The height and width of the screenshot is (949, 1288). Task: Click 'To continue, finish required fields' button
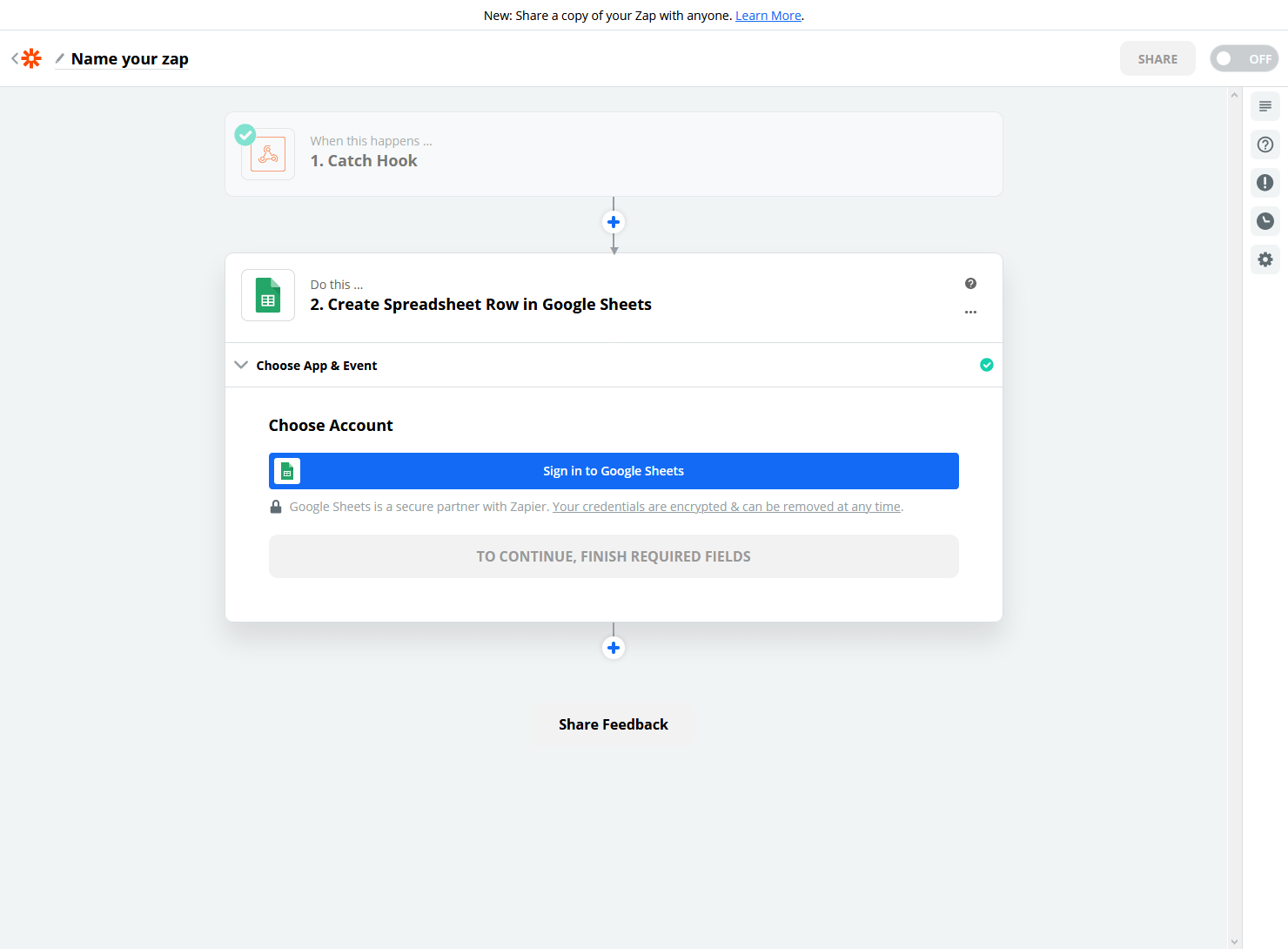pos(614,556)
